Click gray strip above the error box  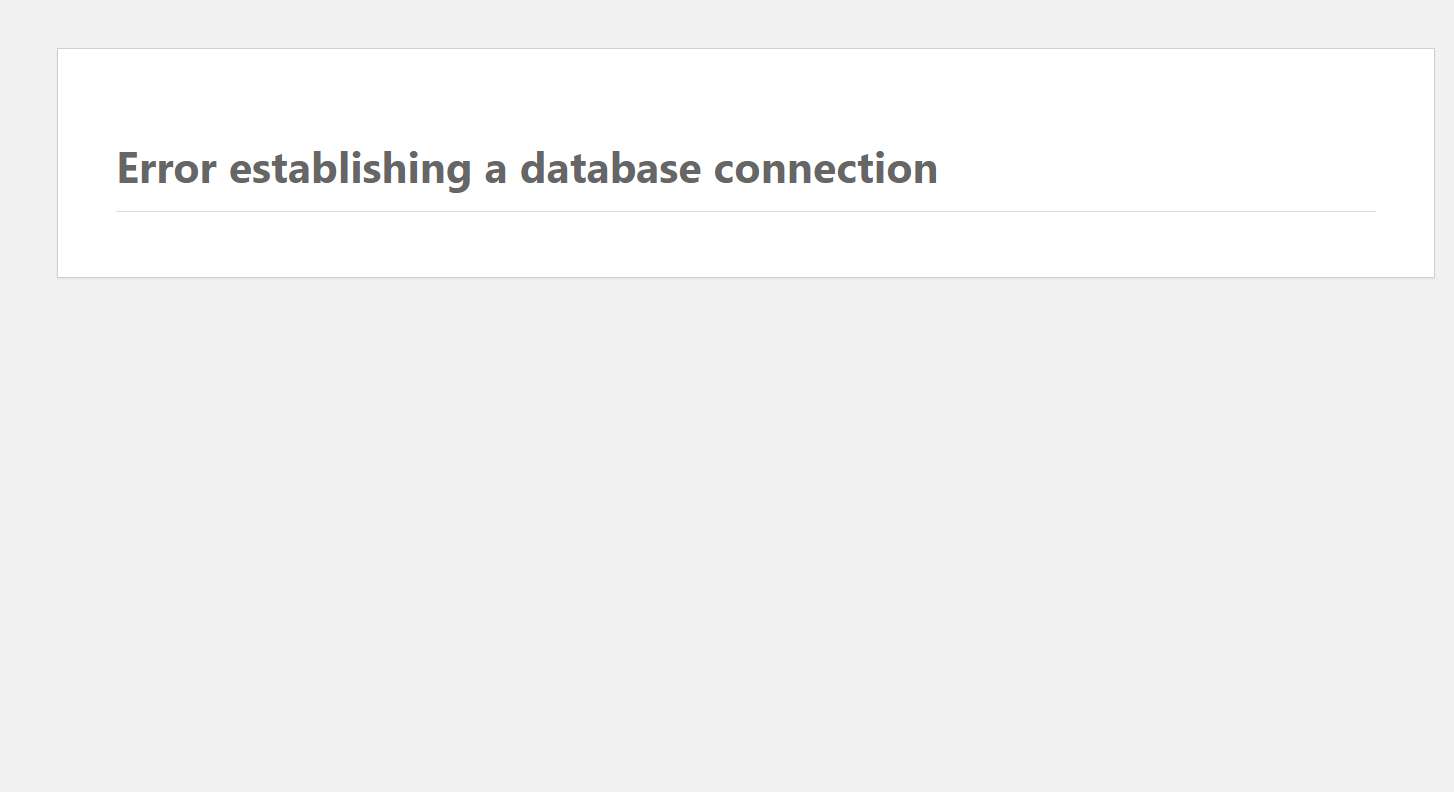pos(727,23)
